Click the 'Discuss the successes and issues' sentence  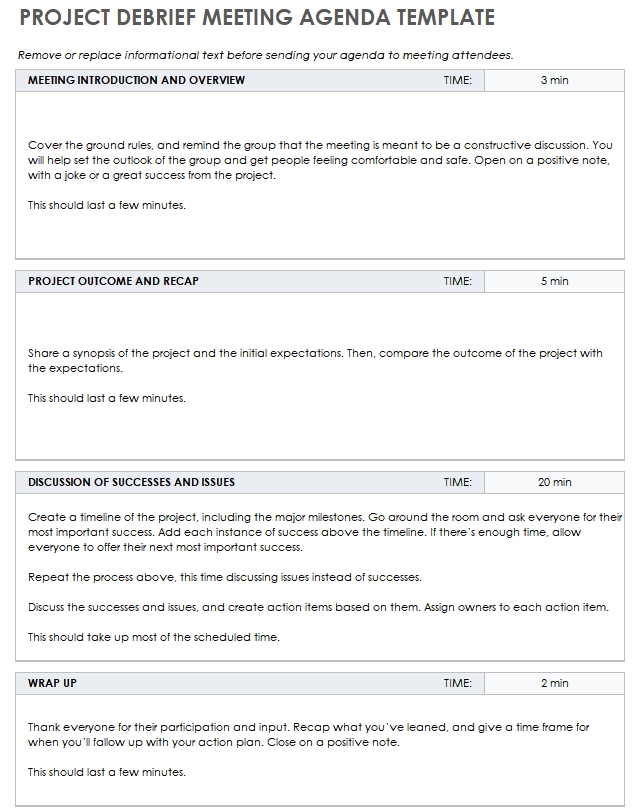click(x=327, y=607)
